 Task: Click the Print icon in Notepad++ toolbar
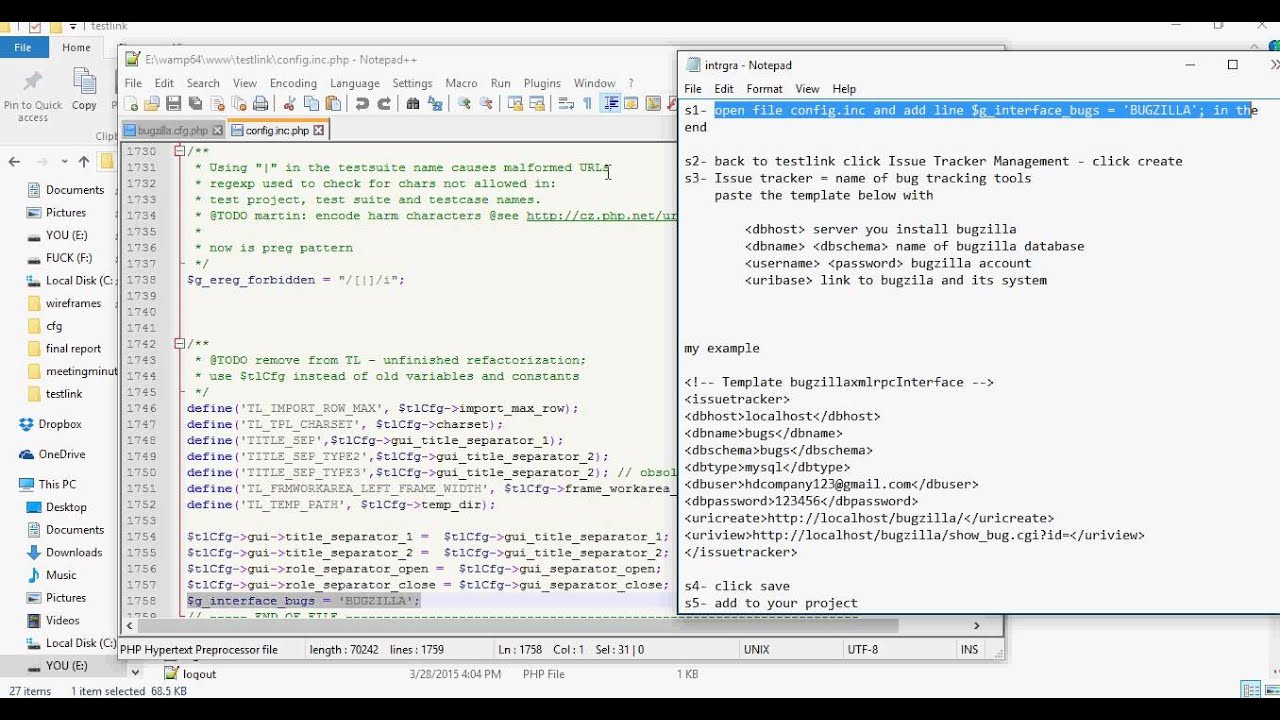(261, 103)
